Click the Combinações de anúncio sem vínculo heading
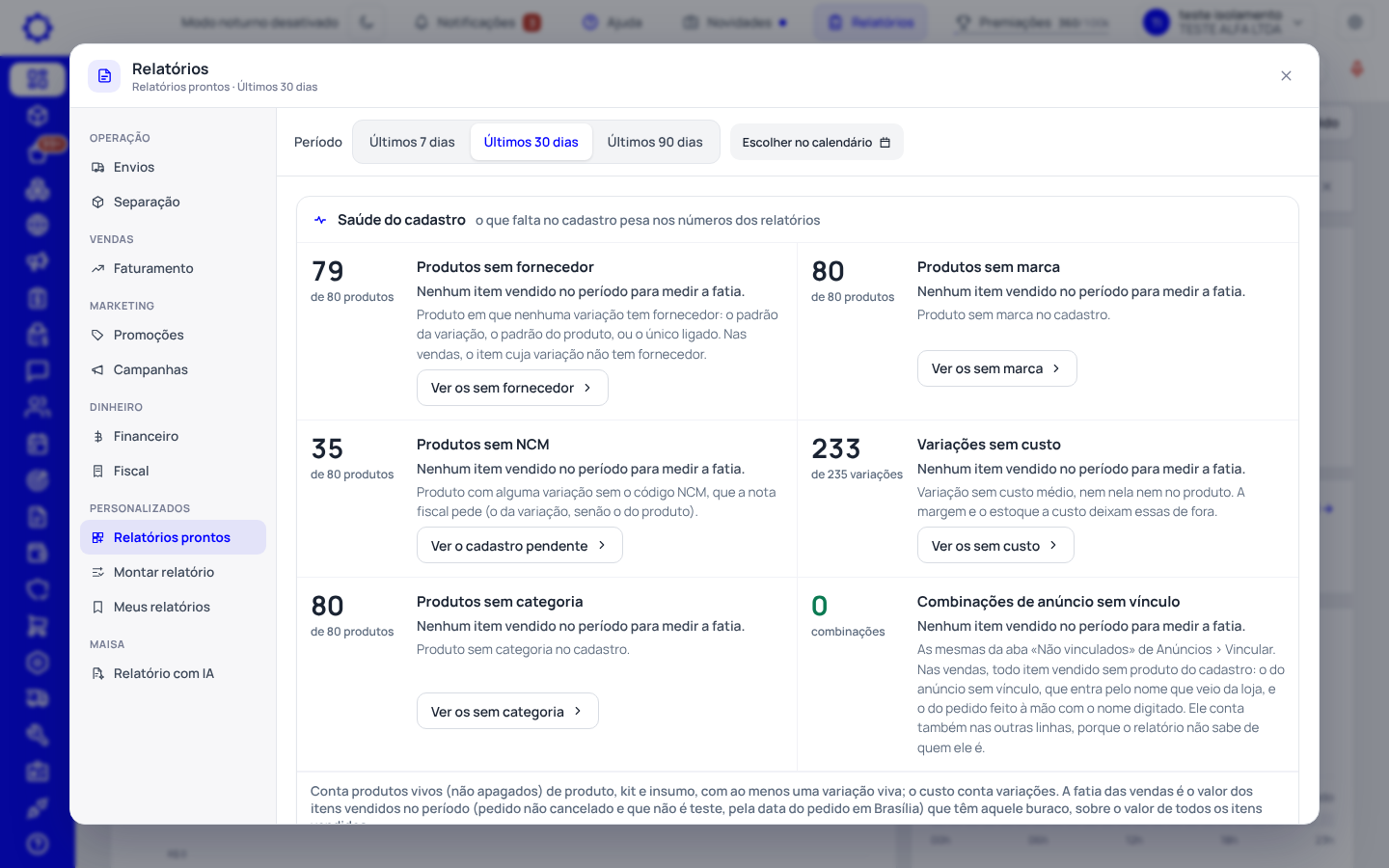1389x868 pixels. (1049, 602)
